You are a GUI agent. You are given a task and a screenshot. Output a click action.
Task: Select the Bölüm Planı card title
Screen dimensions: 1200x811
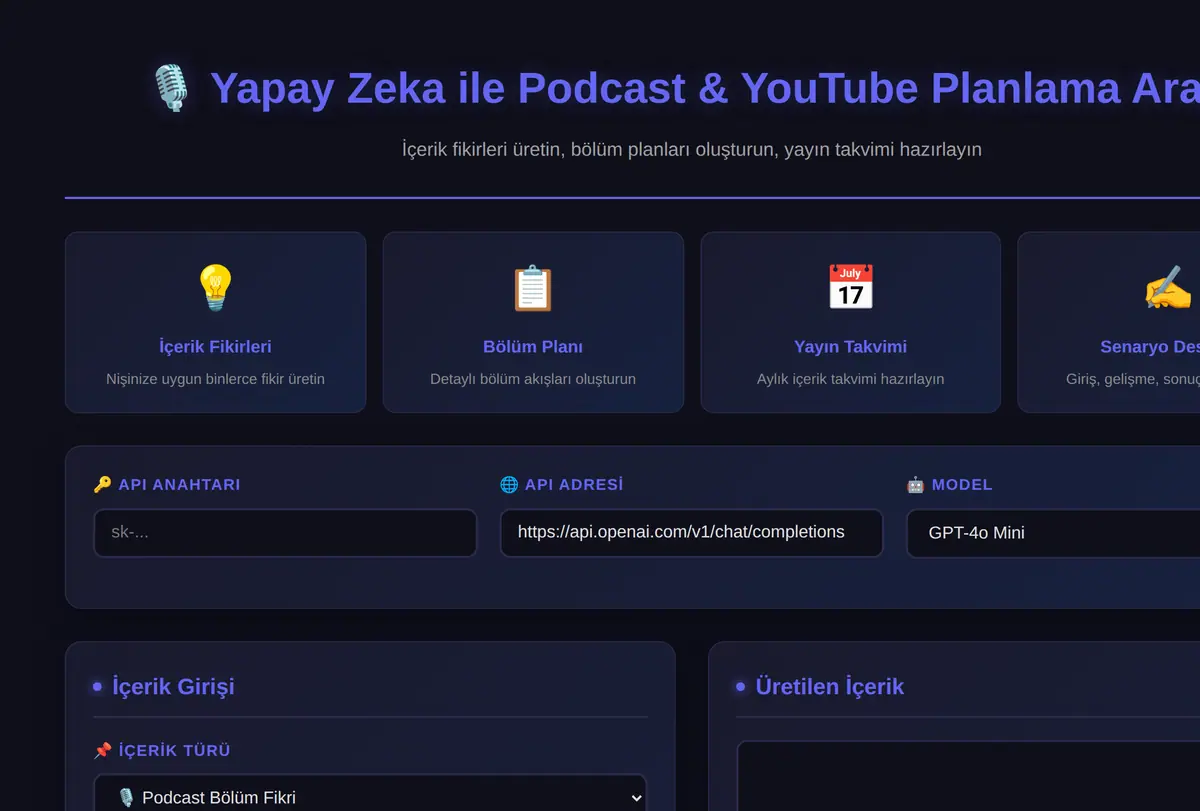click(x=533, y=347)
